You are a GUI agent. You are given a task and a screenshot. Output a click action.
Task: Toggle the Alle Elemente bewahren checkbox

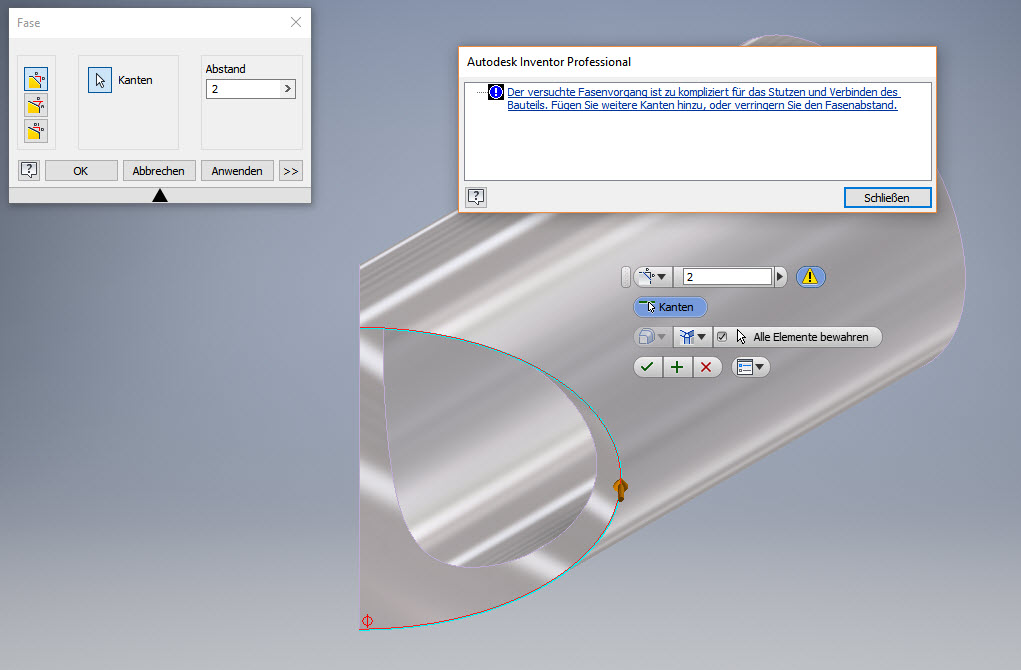722,337
